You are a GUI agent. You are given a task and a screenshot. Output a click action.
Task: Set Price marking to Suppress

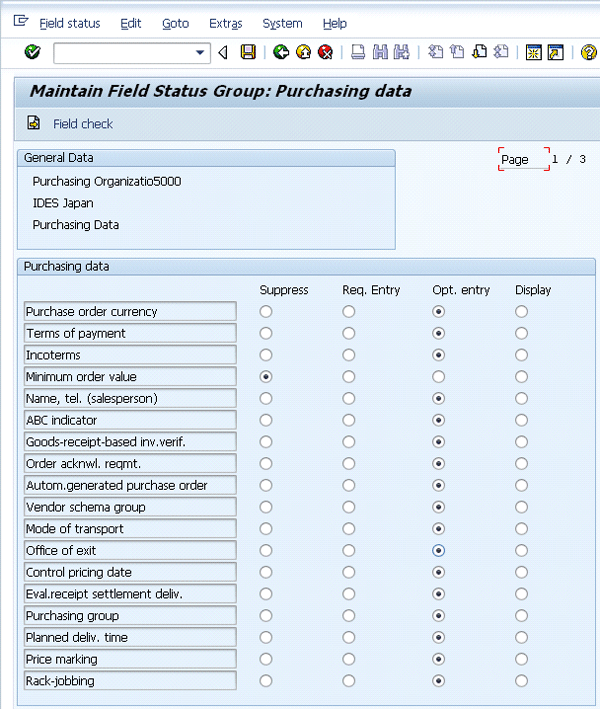tap(266, 659)
